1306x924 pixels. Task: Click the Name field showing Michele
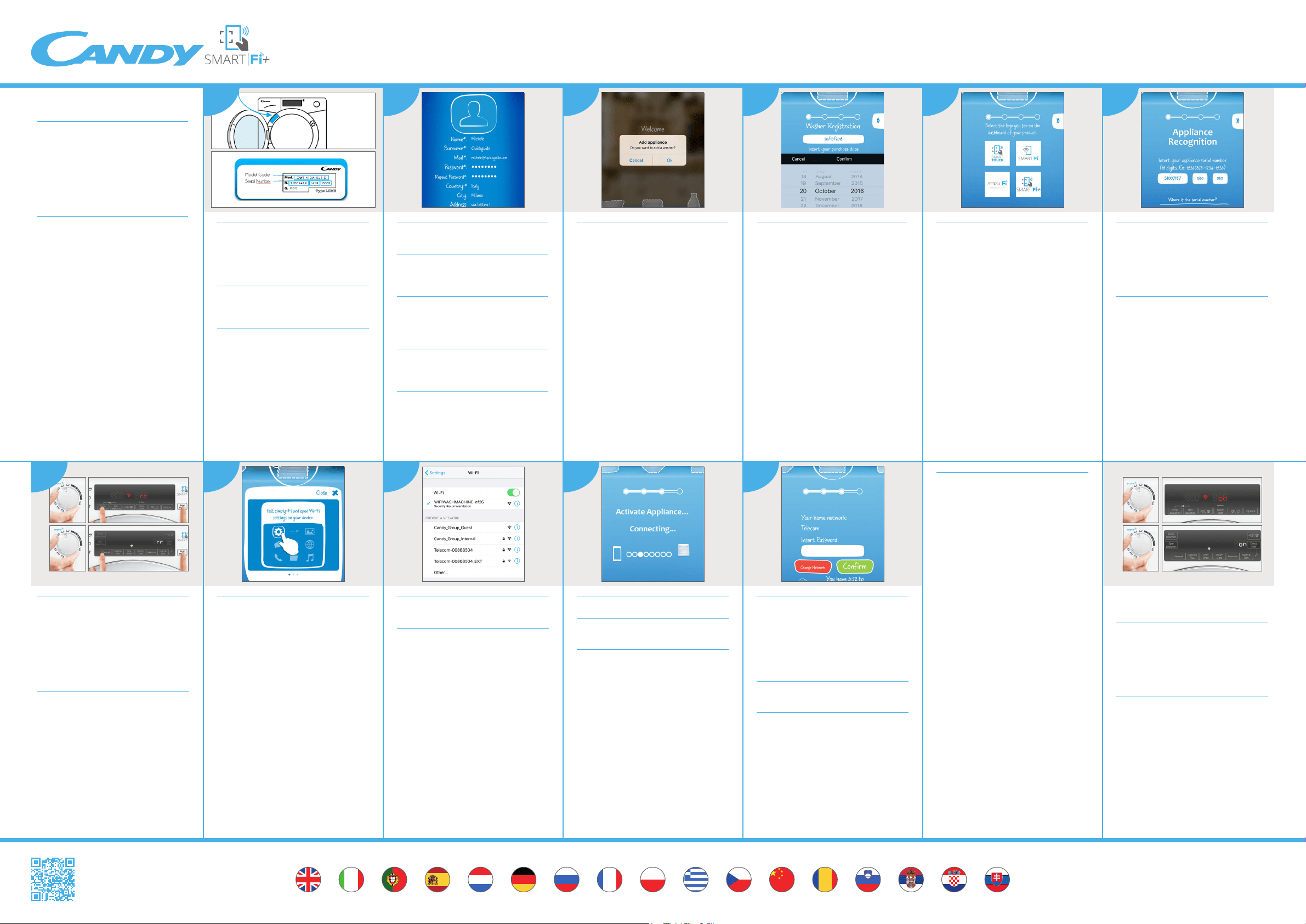[x=468, y=139]
